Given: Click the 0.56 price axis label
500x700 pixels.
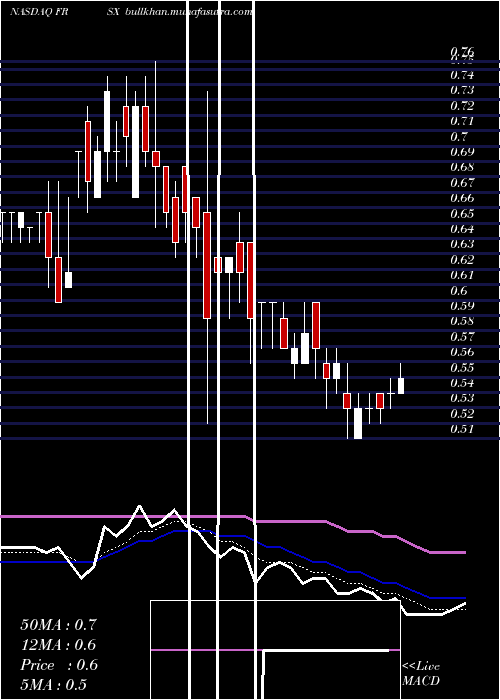Looking at the screenshot, I should pyautogui.click(x=462, y=352).
